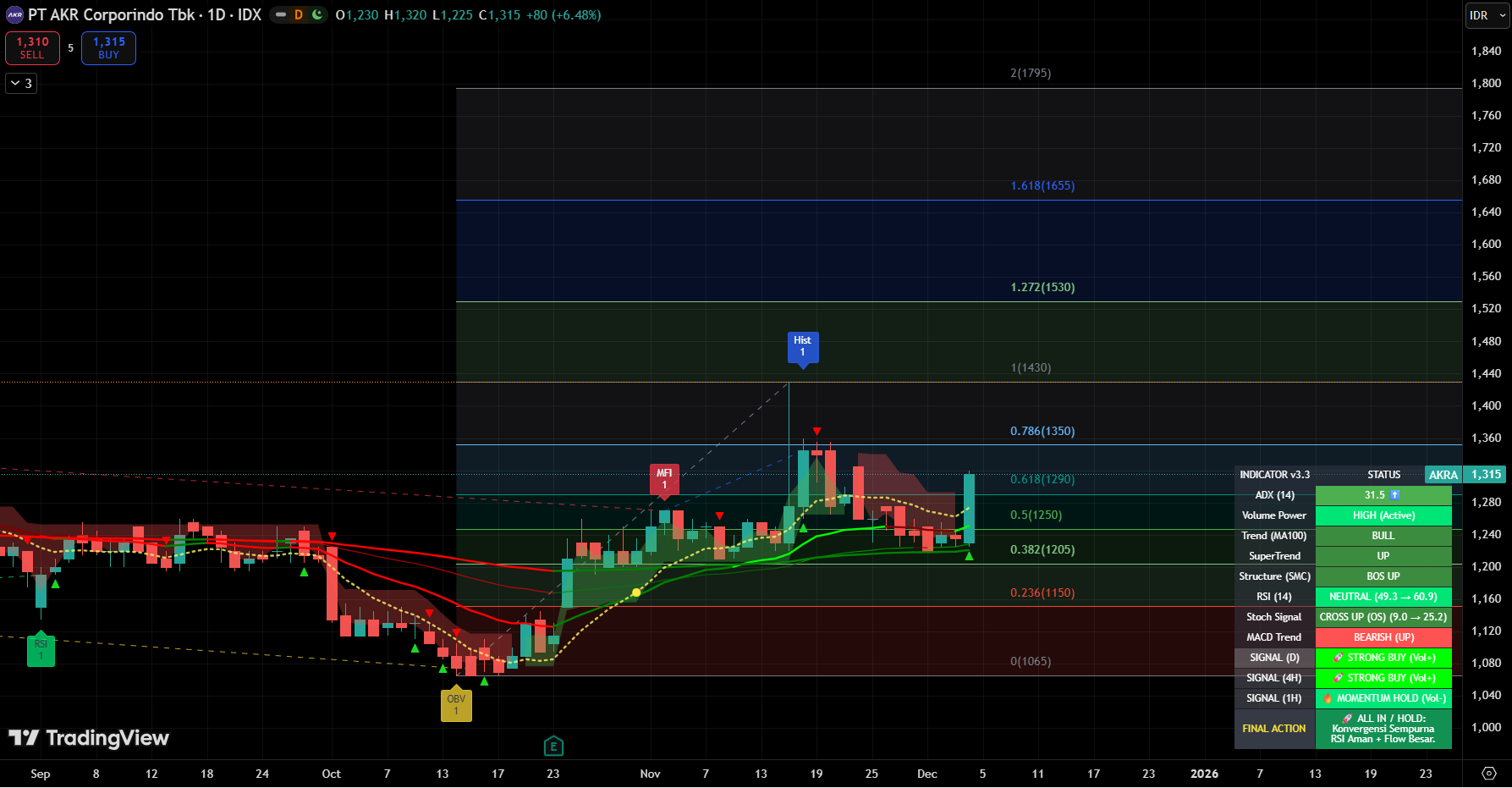Click the blue Hist 1 label marker
1512x788 pixels.
pyautogui.click(x=803, y=347)
